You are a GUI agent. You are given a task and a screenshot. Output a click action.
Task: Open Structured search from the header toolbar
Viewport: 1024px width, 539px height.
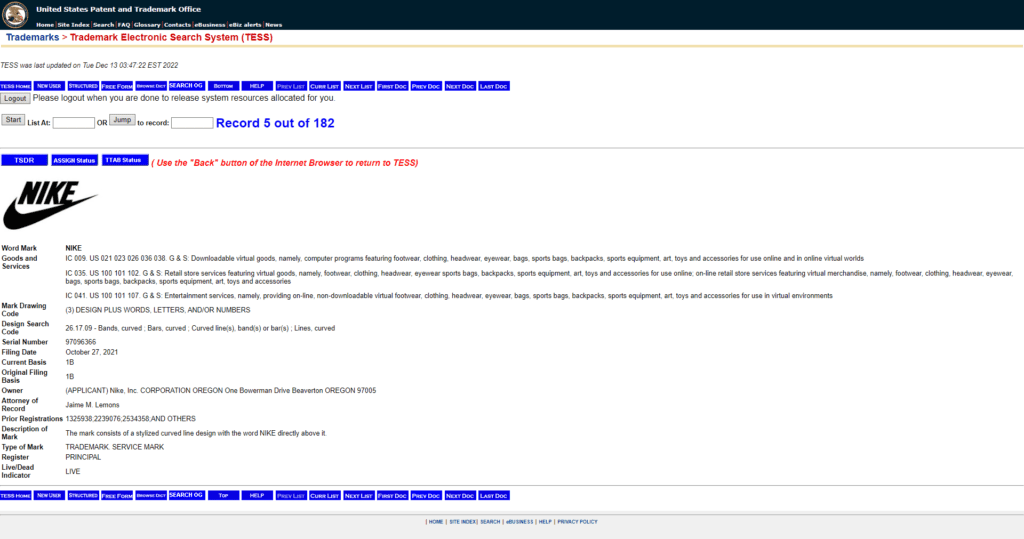[x=83, y=86]
